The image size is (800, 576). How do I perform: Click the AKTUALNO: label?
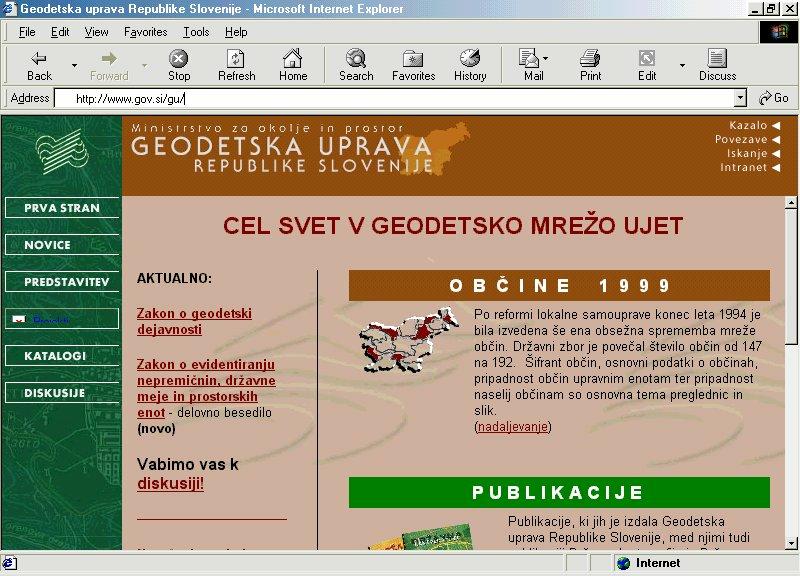[174, 279]
